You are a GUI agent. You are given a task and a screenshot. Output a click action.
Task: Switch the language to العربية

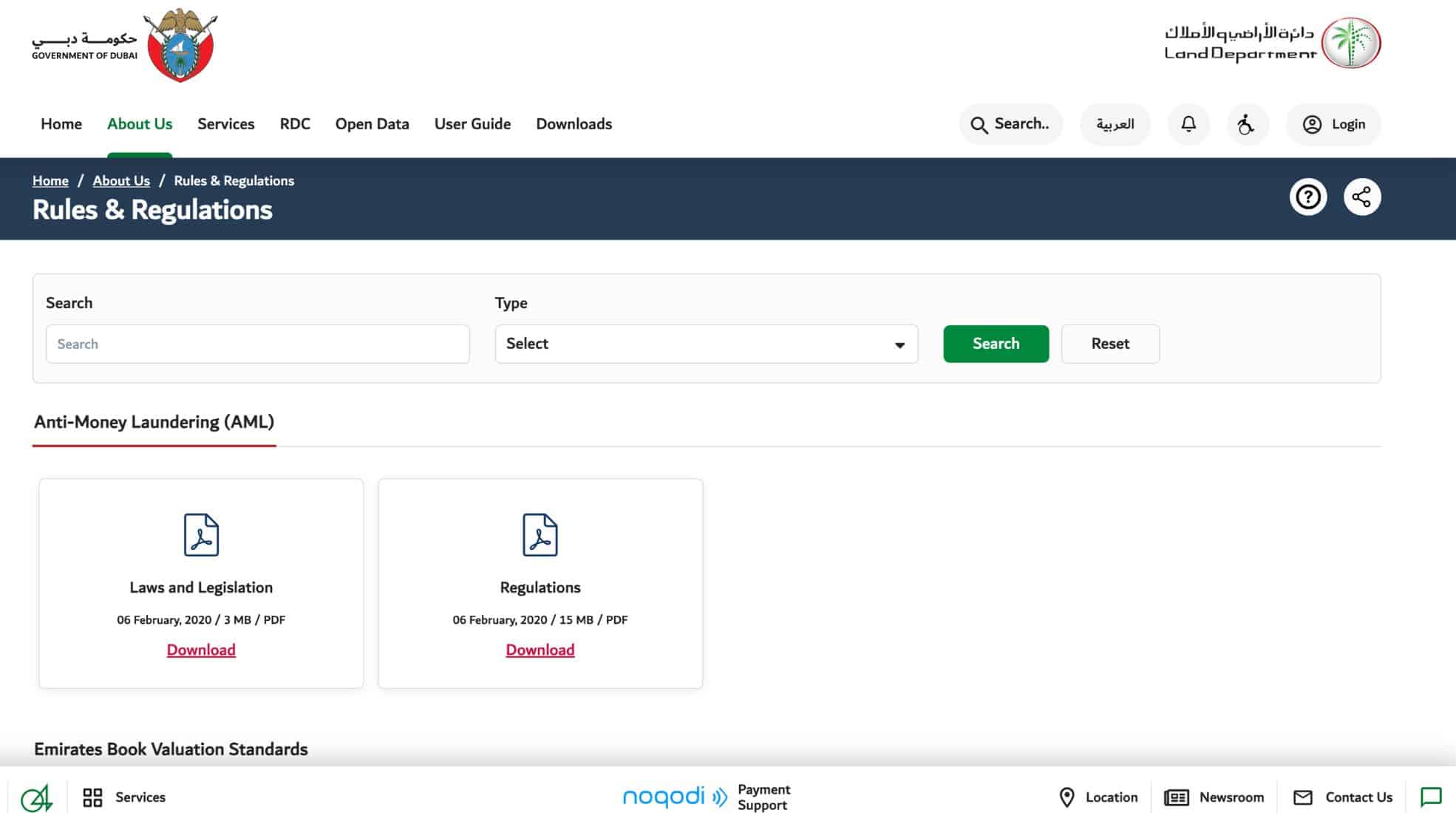[x=1115, y=124]
